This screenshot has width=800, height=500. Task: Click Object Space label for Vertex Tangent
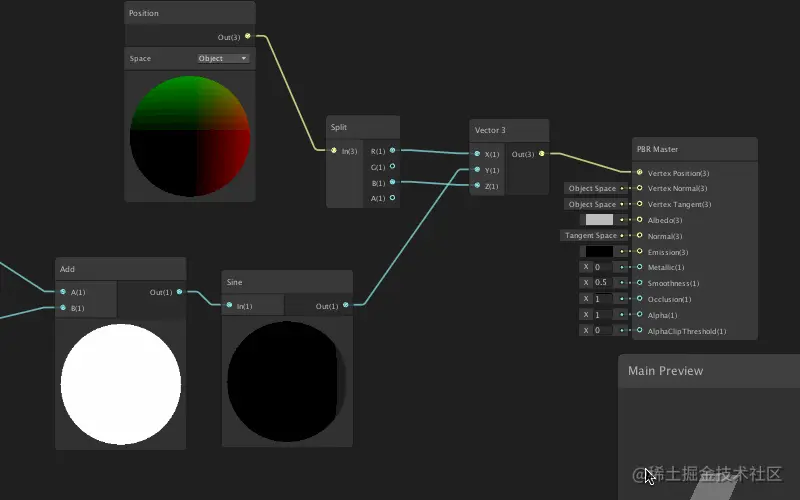pos(592,204)
